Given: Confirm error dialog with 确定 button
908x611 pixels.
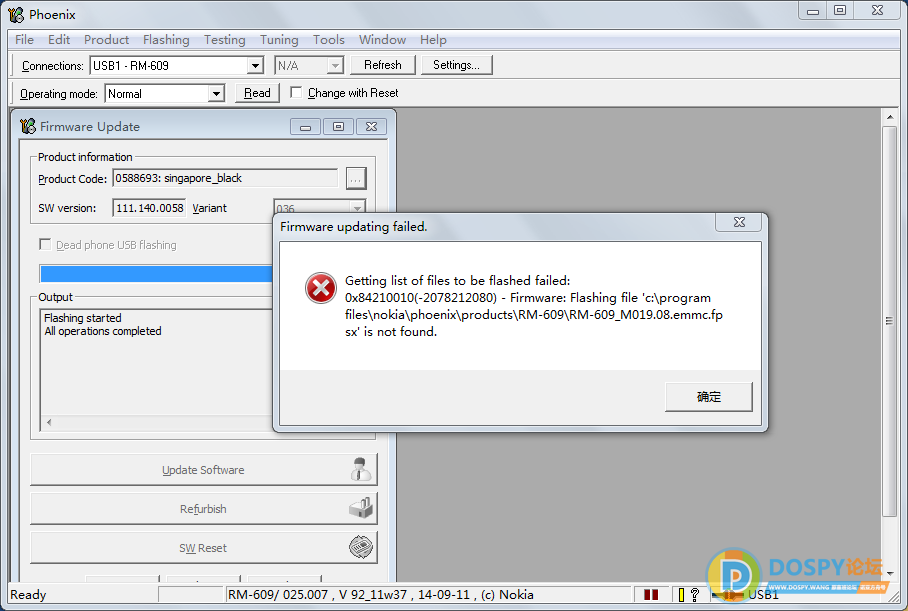Looking at the screenshot, I should [x=709, y=397].
